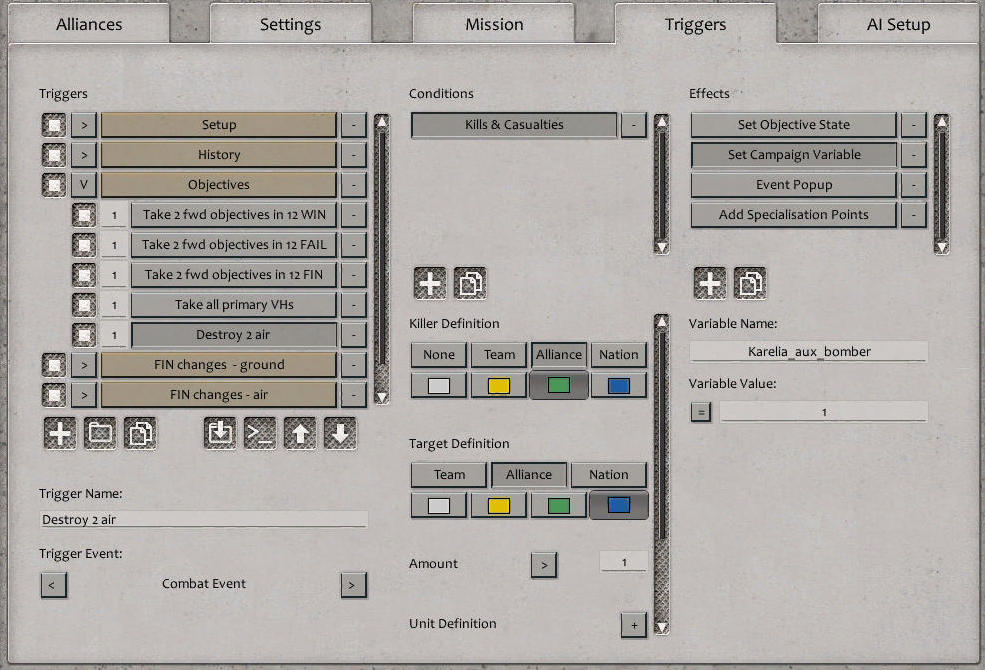The height and width of the screenshot is (670, 985).
Task: Copy the effect with duplicate icon
Action: (750, 283)
